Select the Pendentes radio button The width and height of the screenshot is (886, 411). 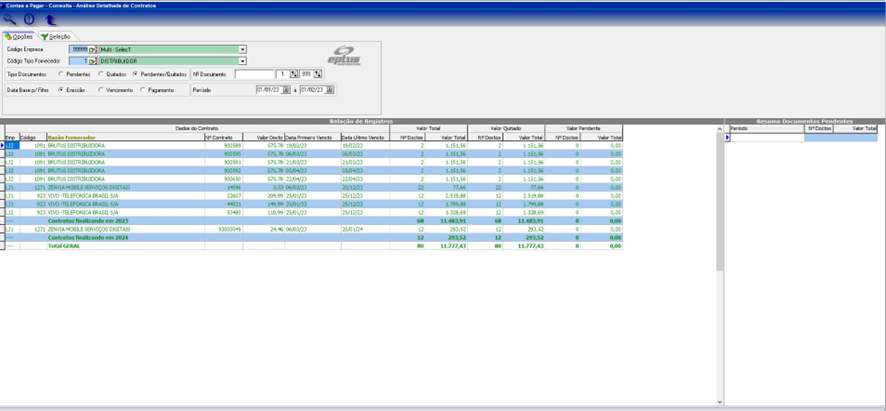(62, 74)
